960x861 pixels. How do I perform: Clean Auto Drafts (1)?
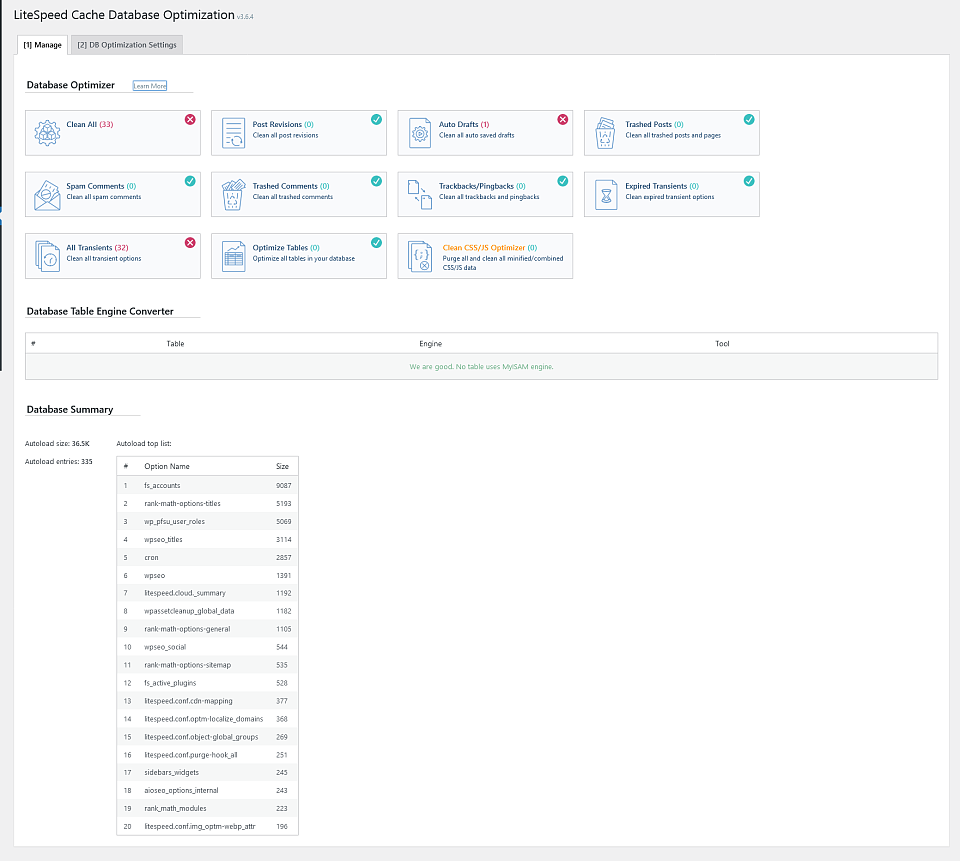[485, 133]
